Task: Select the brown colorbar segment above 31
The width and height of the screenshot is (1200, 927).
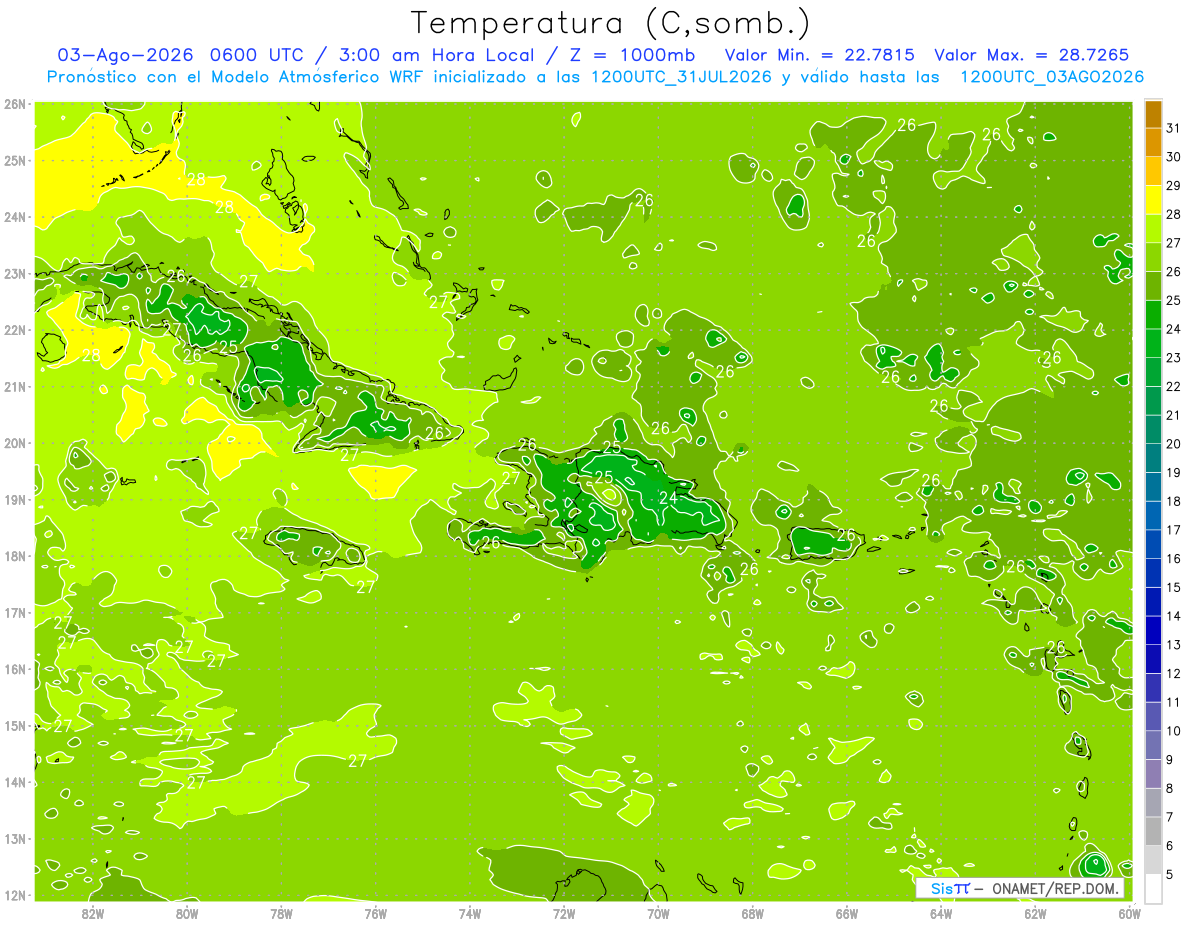Action: click(1153, 115)
